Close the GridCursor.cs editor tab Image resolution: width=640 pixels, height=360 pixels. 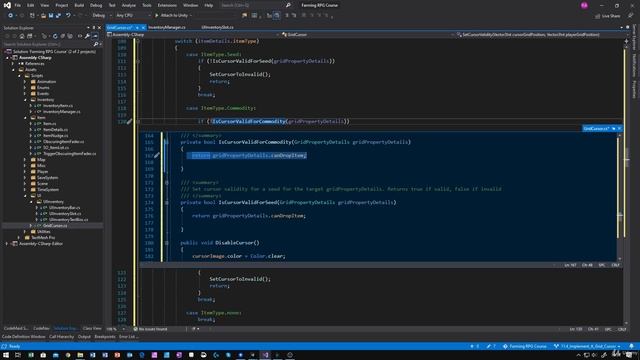point(143,27)
